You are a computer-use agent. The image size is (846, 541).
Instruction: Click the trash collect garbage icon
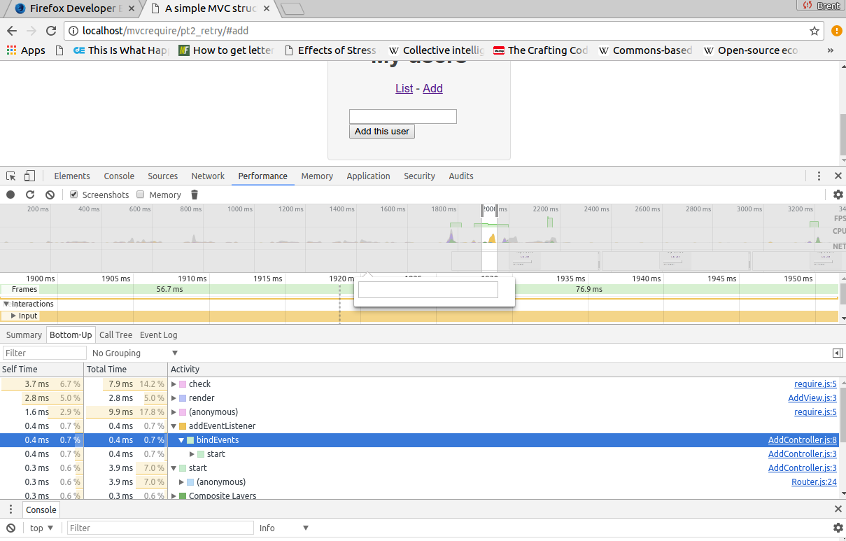tap(195, 195)
